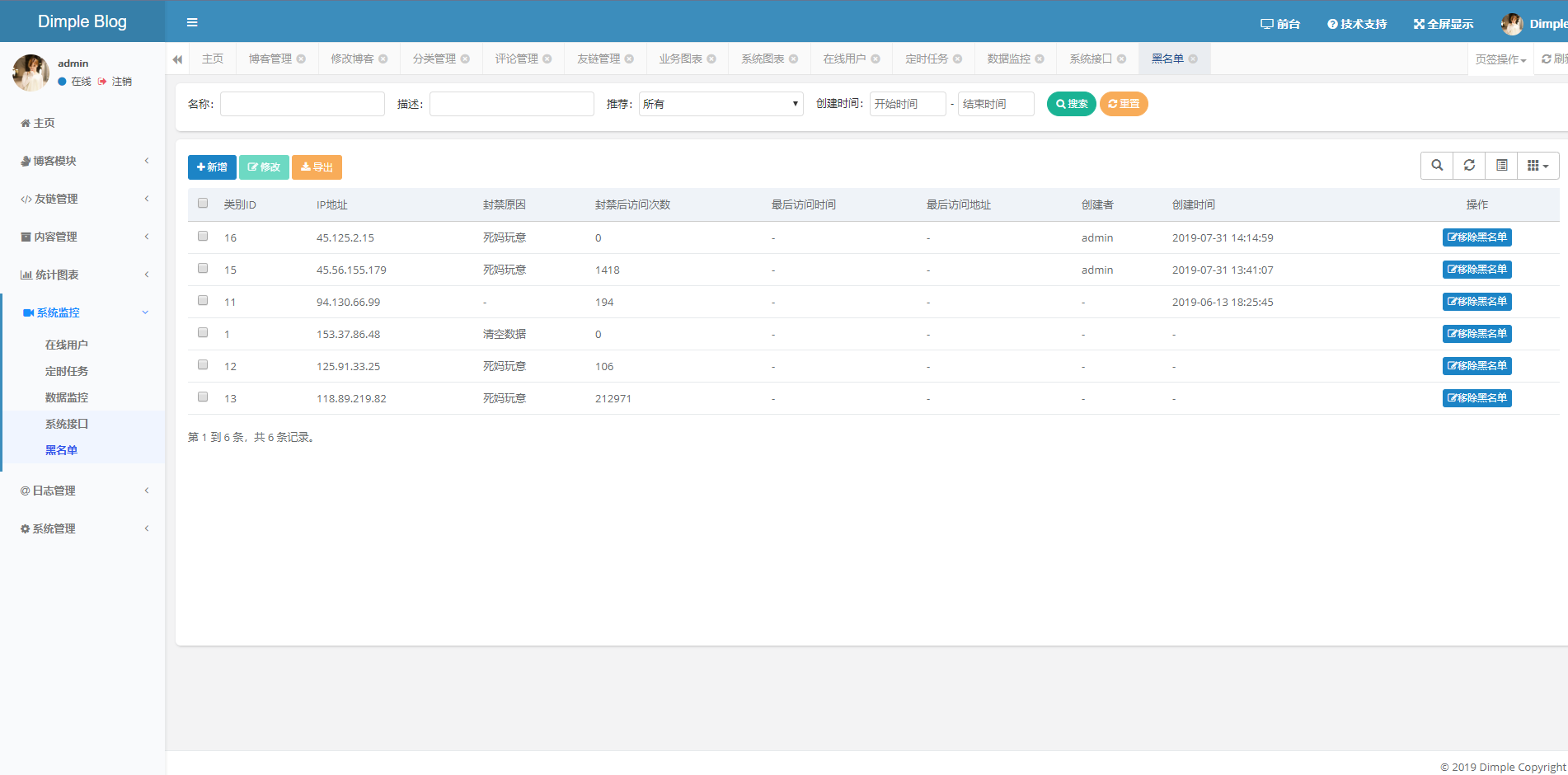
Task: Expand the 博客模块 sidebar menu
Action: click(82, 161)
